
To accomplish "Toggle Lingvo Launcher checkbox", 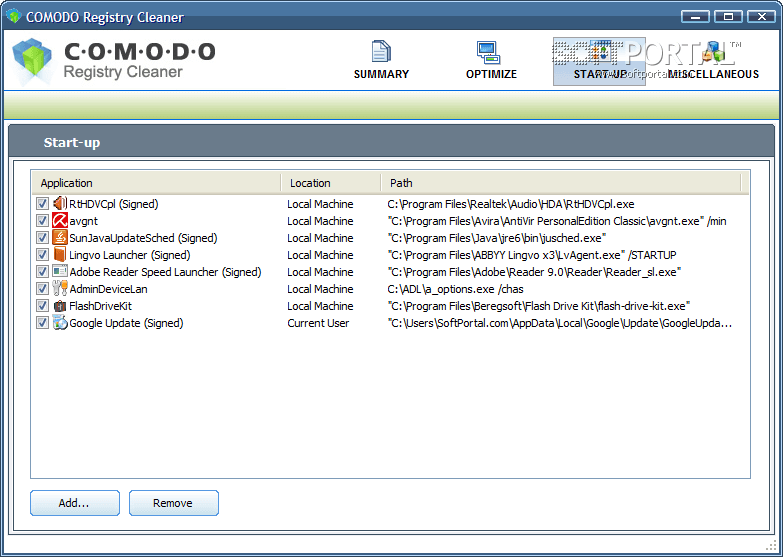I will (42, 255).
